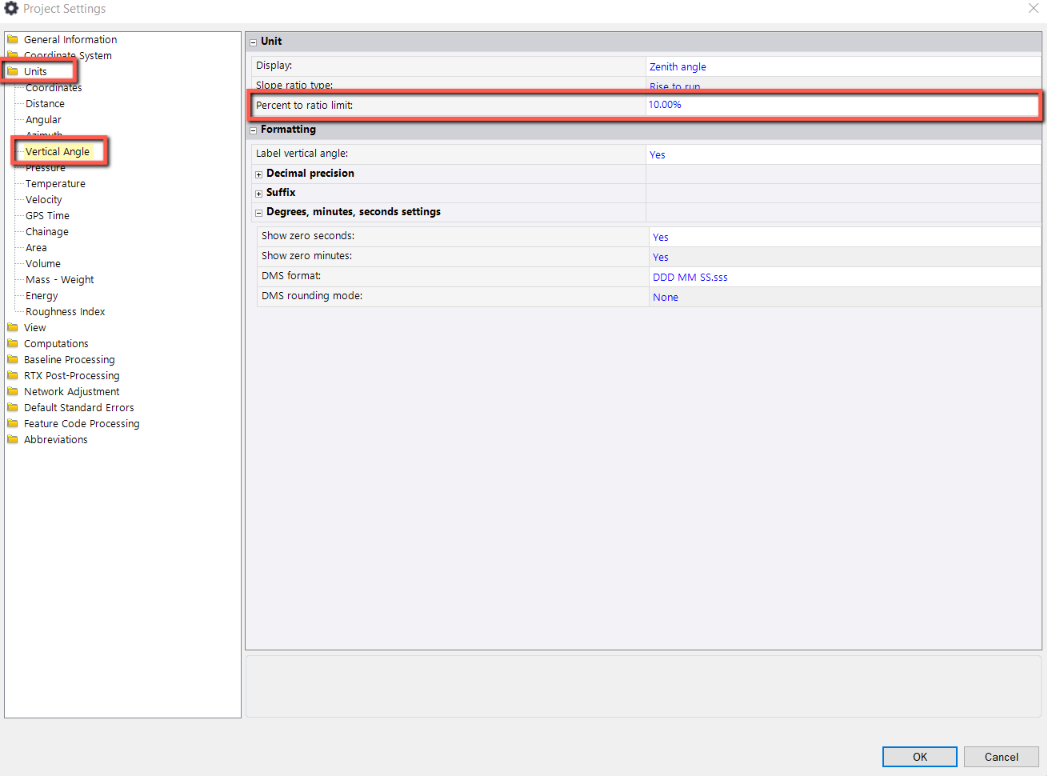1047x776 pixels.
Task: Click the Feature Code Processing folder icon
Action: tap(13, 424)
